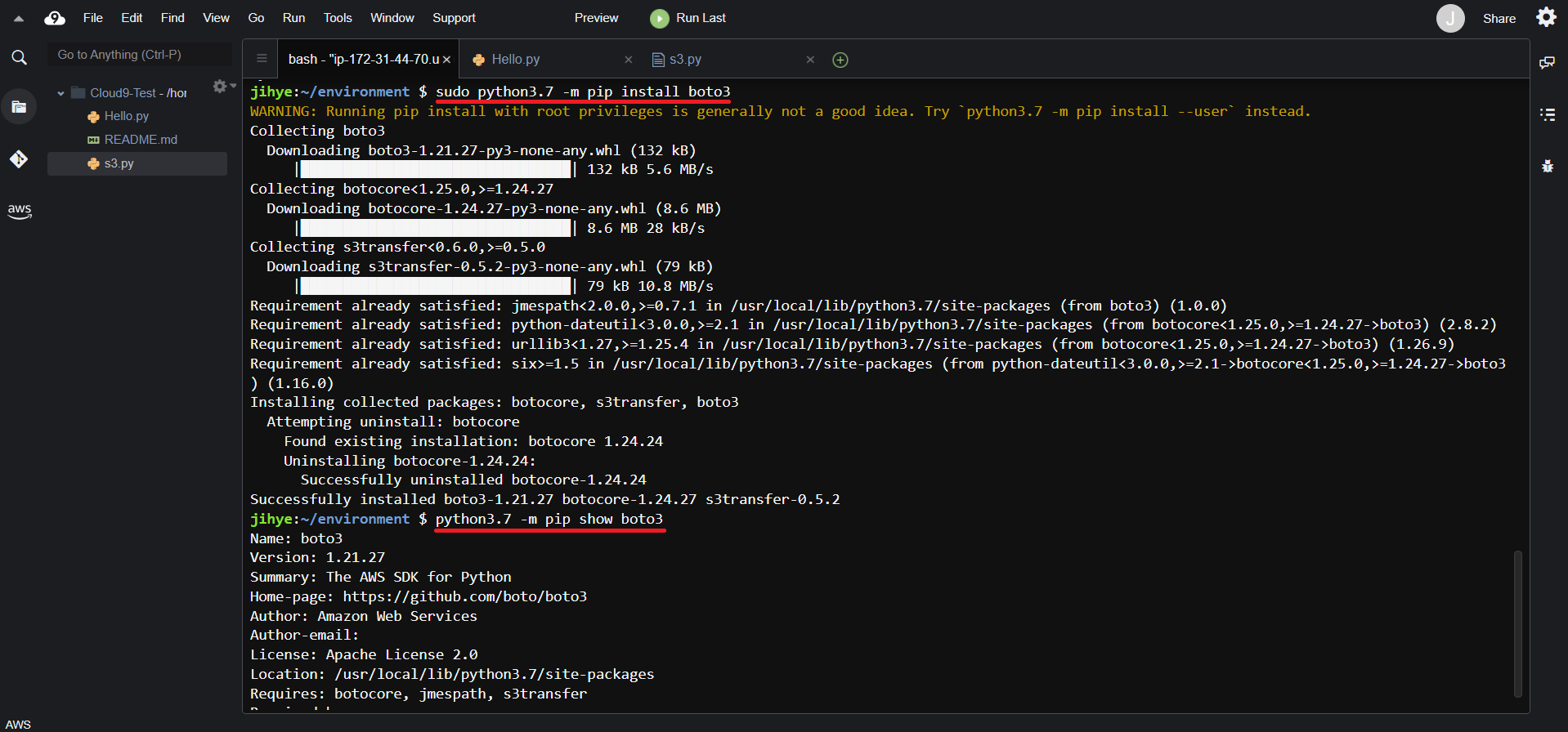Click 'Successfully uninstalled botocore-1.24.24' line
The width and height of the screenshot is (1568, 732).
click(473, 480)
